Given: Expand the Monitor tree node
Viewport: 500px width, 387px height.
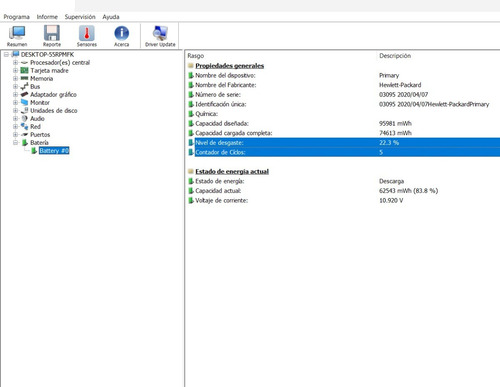Looking at the screenshot, I should (15, 102).
